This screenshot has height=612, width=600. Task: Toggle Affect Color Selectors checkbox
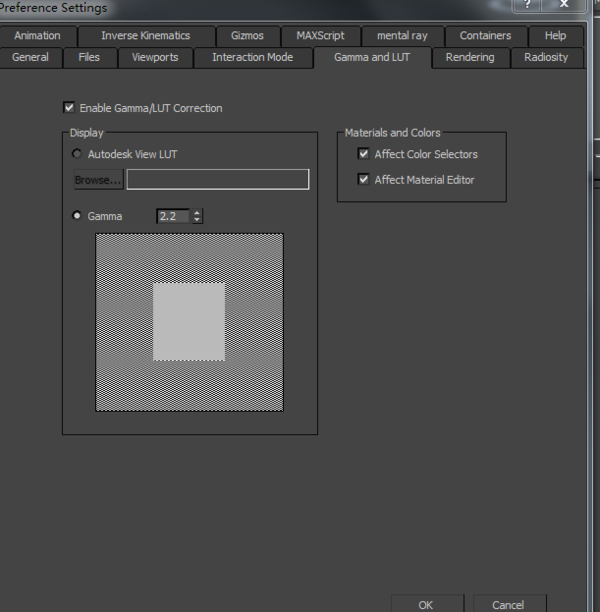(x=364, y=154)
